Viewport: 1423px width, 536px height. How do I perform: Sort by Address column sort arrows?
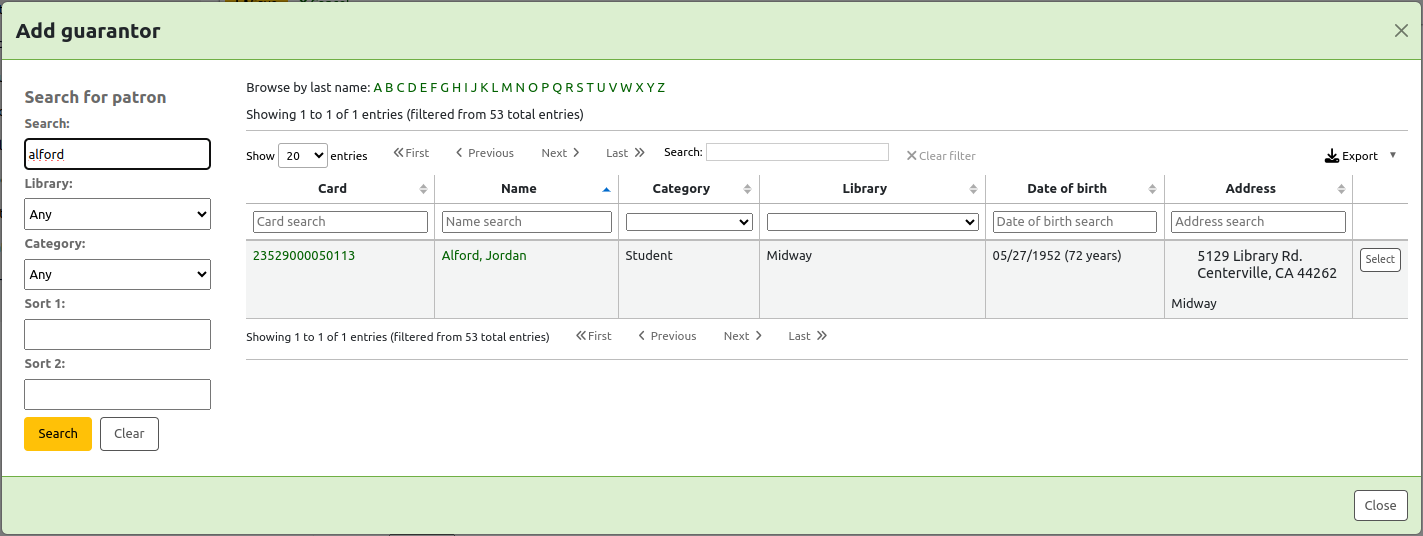pyautogui.click(x=1340, y=189)
